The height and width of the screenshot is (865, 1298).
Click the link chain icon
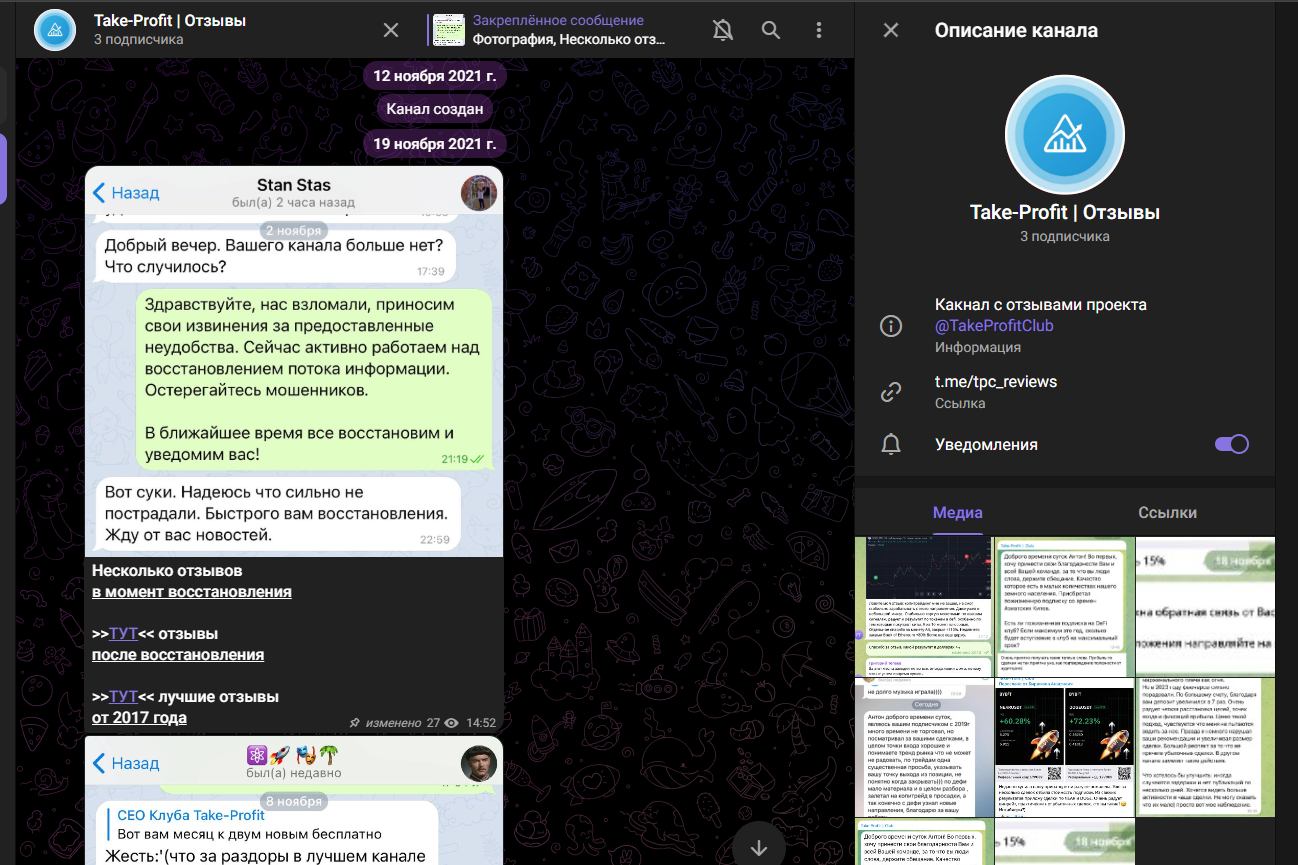pyautogui.click(x=890, y=392)
